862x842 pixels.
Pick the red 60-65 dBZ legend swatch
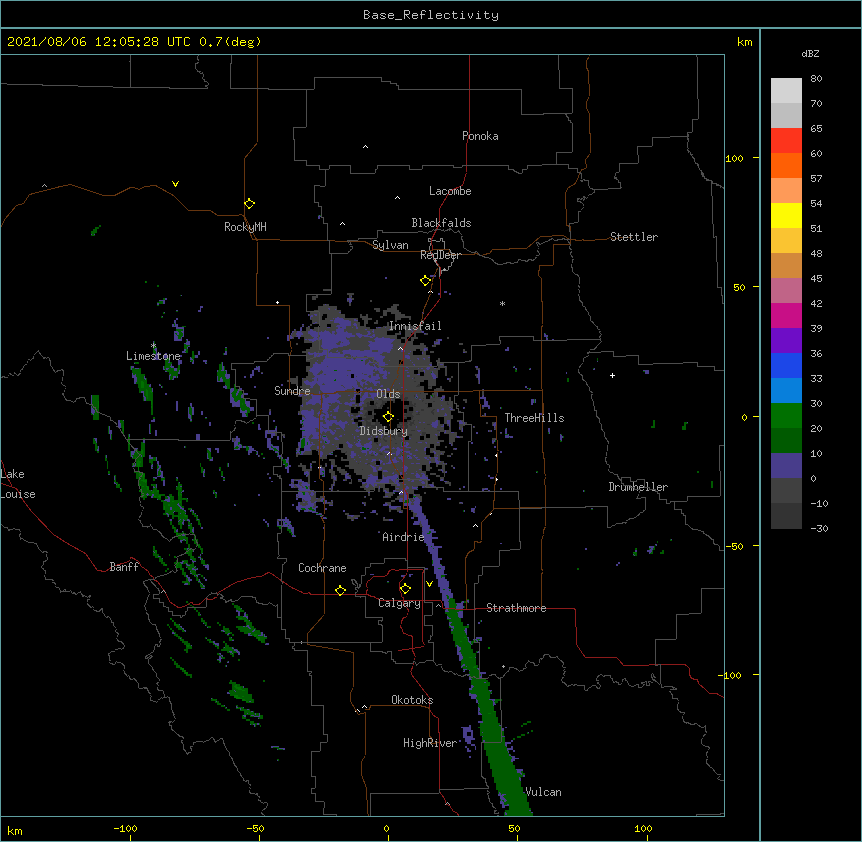[x=786, y=141]
